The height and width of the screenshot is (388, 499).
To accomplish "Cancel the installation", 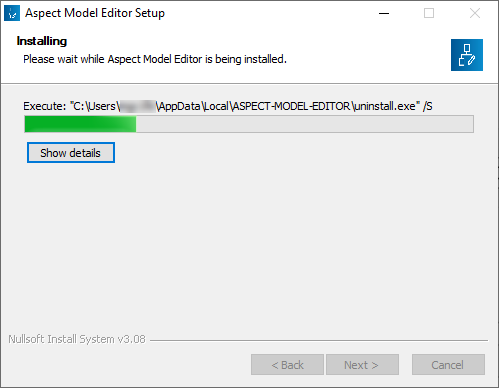I will coord(448,365).
